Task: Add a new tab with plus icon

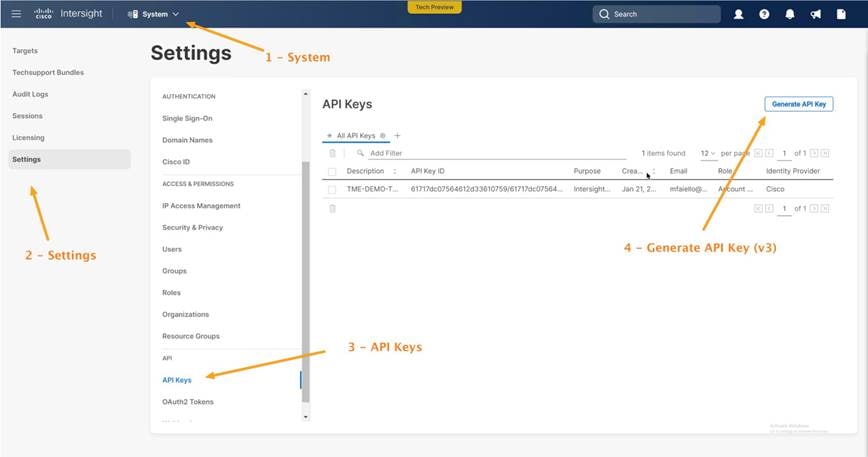Action: point(397,136)
